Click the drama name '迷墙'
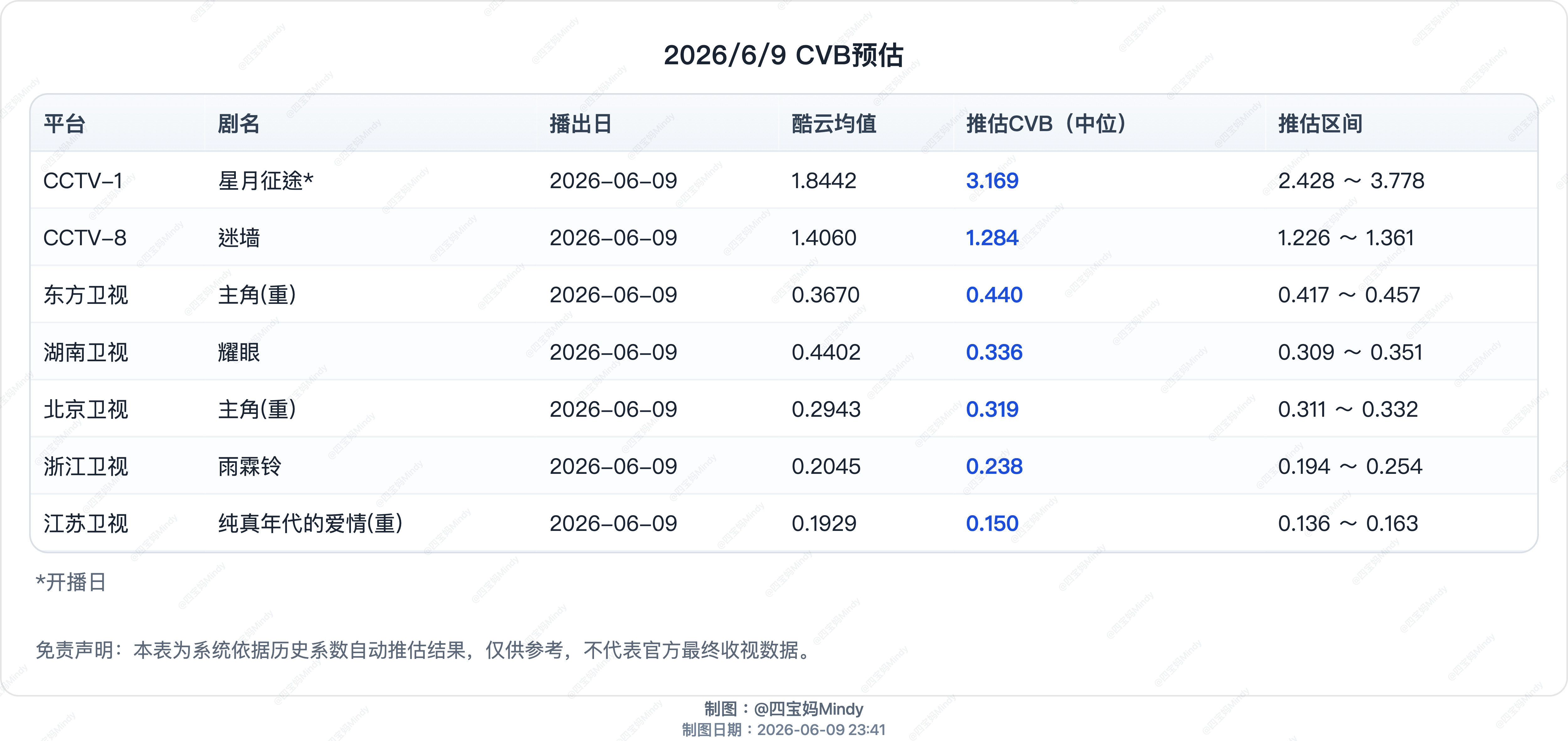Image resolution: width=1568 pixels, height=741 pixels. 239,238
